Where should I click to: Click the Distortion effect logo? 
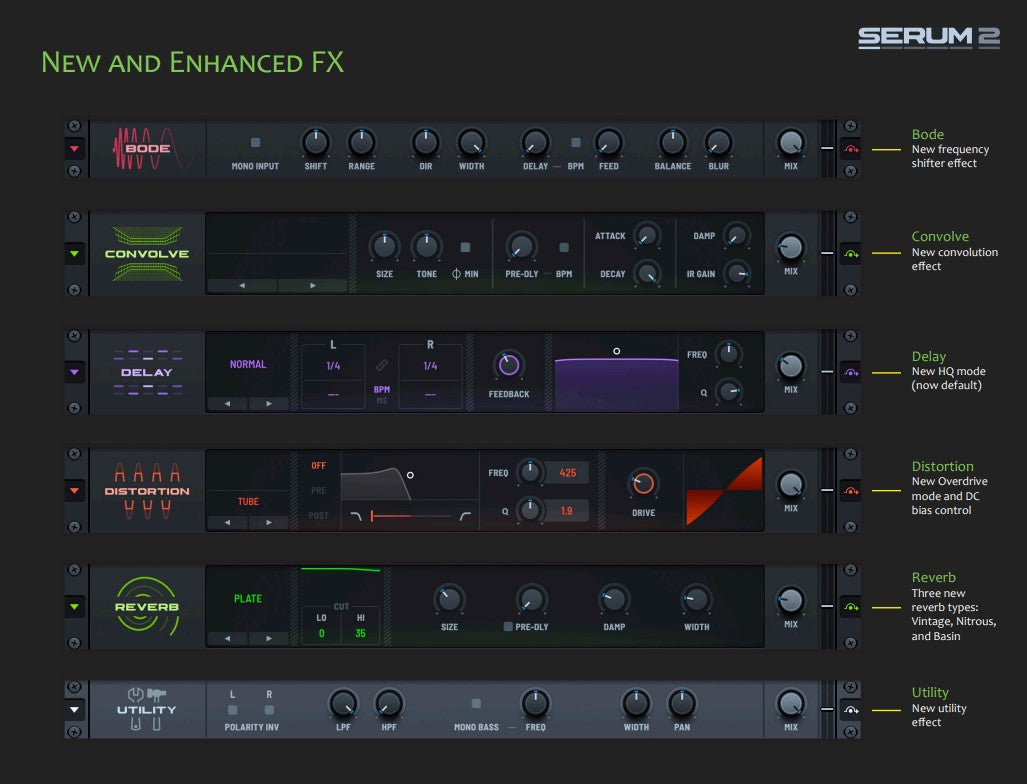147,491
